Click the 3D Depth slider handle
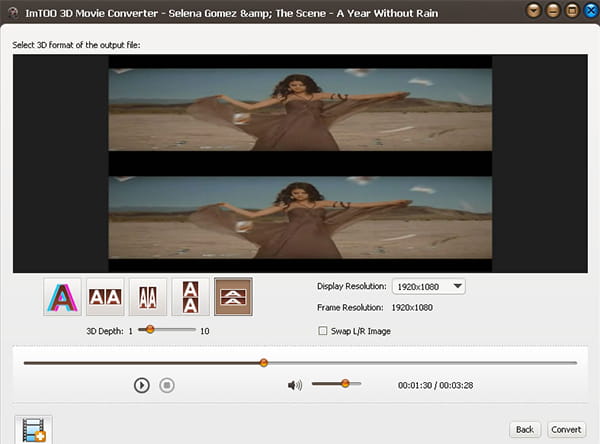 click(150, 329)
